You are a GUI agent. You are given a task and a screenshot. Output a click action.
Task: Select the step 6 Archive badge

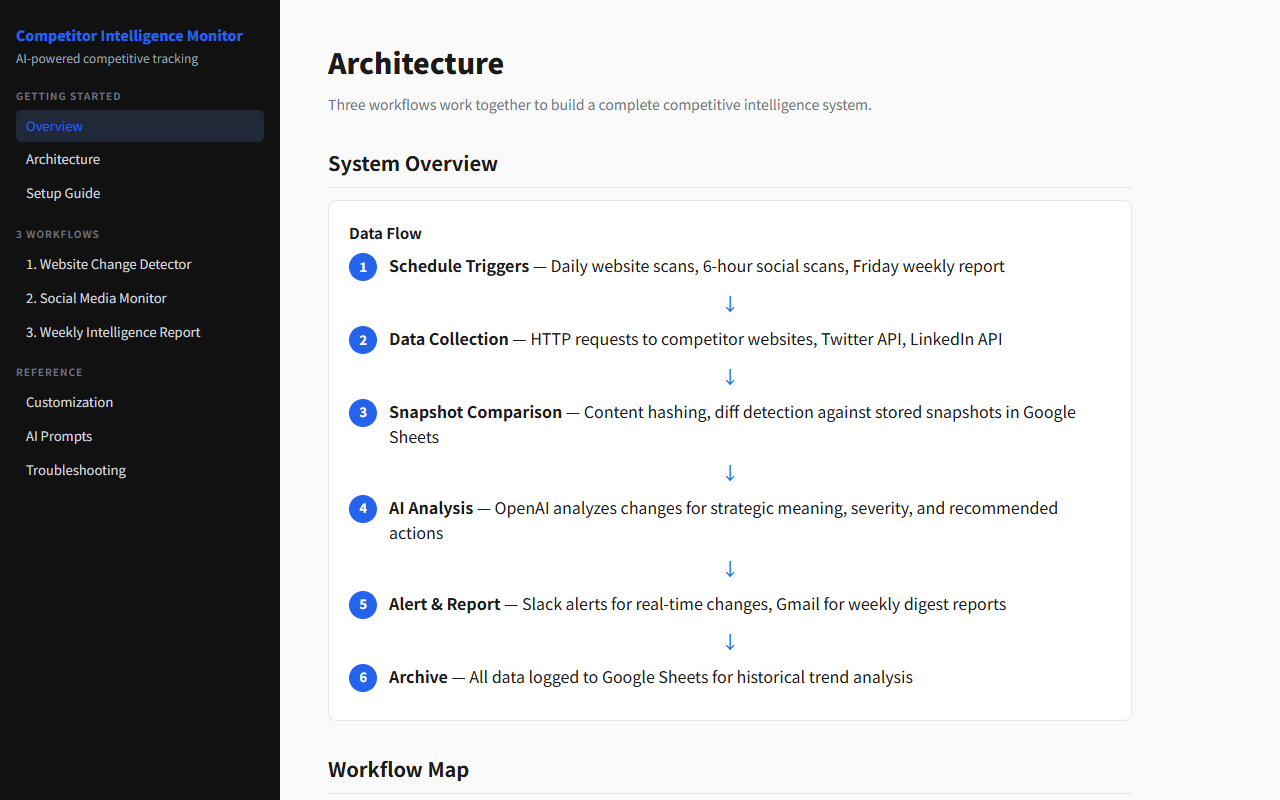(x=362, y=677)
